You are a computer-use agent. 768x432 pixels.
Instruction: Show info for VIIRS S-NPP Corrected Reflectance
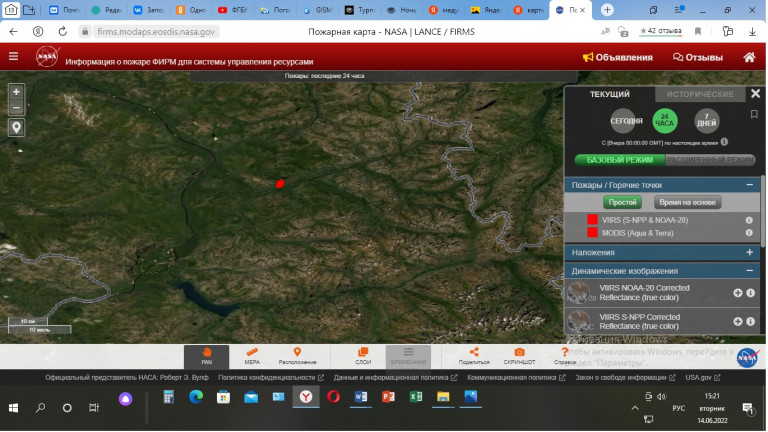[750, 321]
